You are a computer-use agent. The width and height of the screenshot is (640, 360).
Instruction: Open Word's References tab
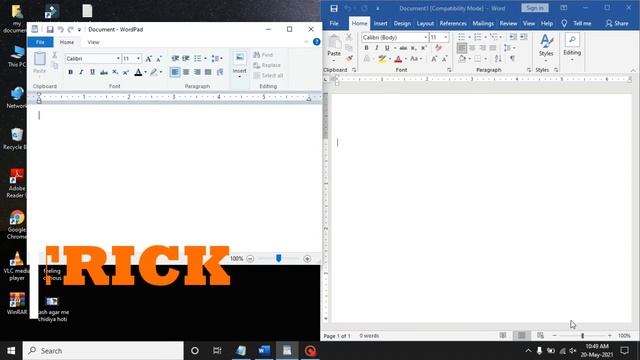pyautogui.click(x=453, y=24)
